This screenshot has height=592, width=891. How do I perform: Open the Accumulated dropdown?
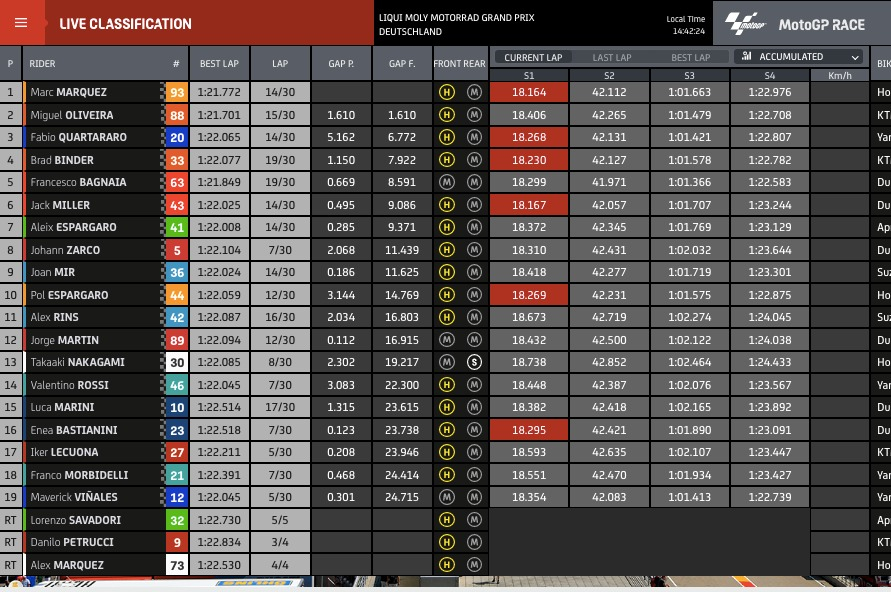tap(798, 57)
